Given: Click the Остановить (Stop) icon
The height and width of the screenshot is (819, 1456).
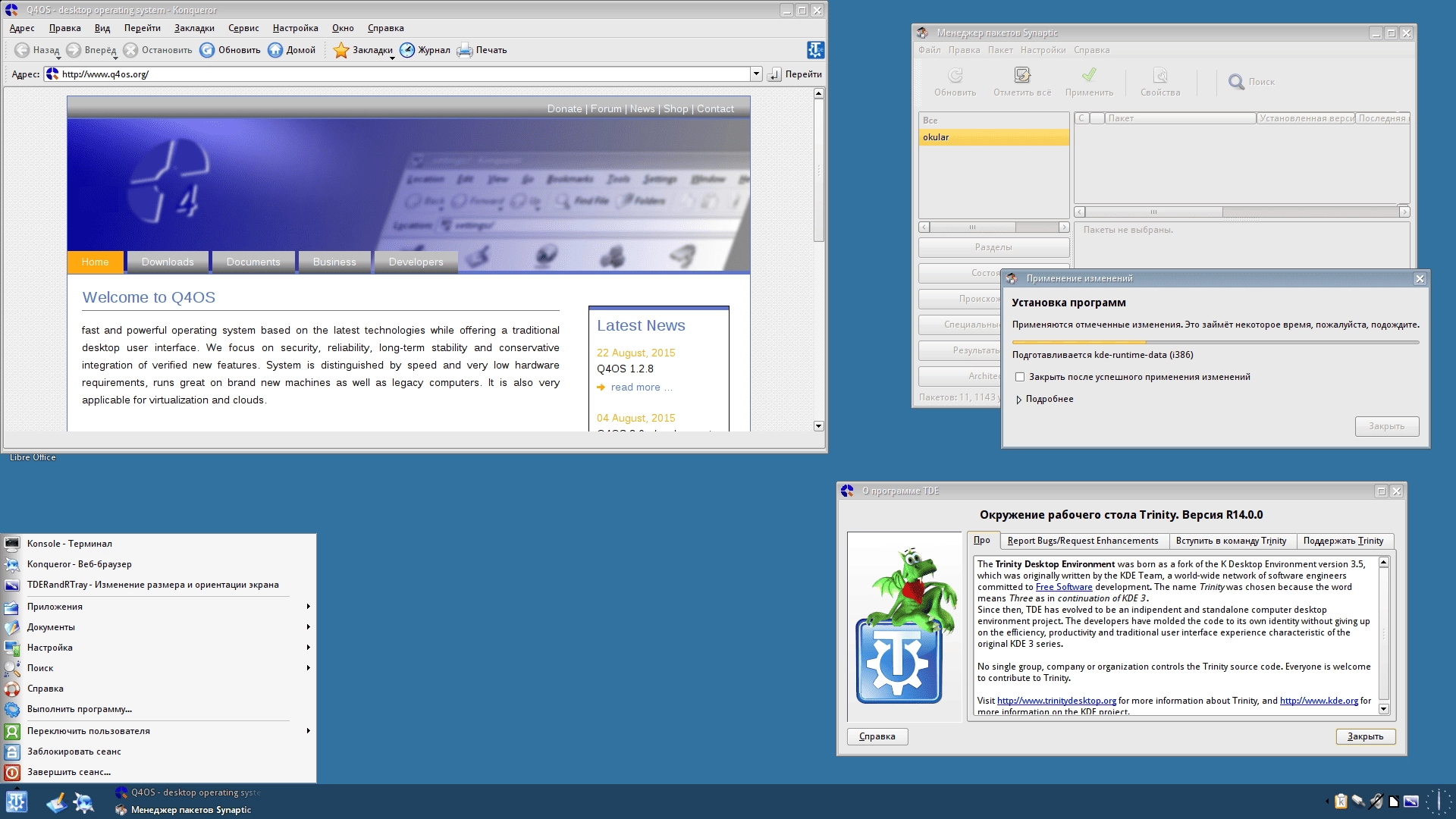Looking at the screenshot, I should 130,50.
